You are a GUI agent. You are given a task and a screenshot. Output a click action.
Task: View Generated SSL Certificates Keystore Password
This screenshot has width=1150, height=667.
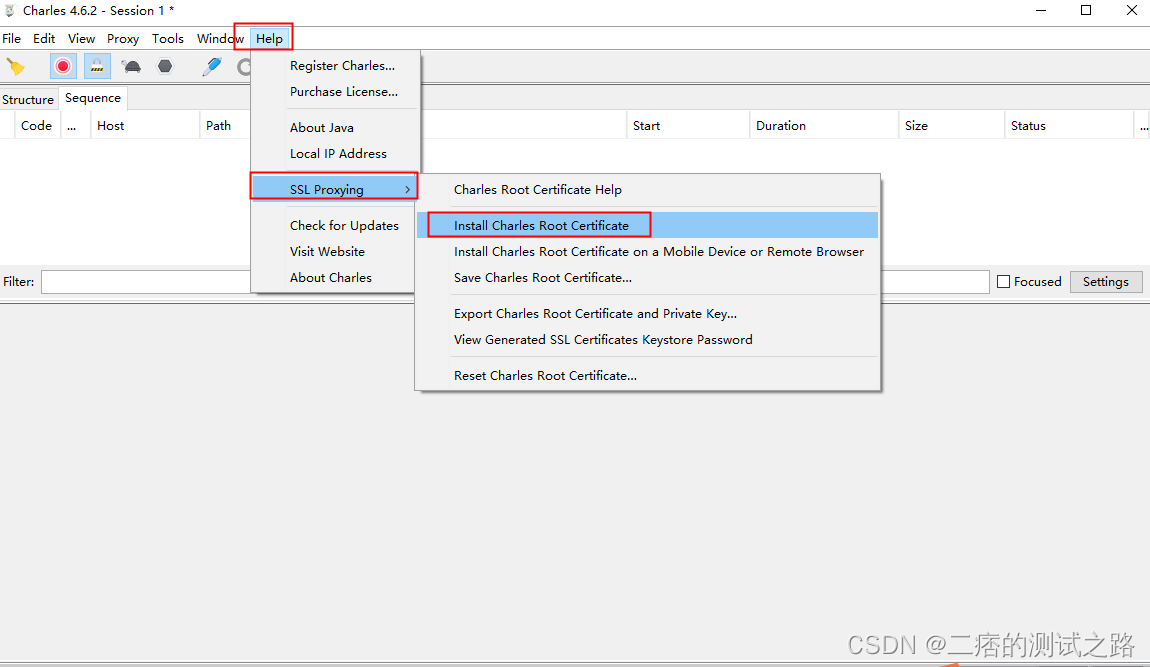(x=648, y=339)
